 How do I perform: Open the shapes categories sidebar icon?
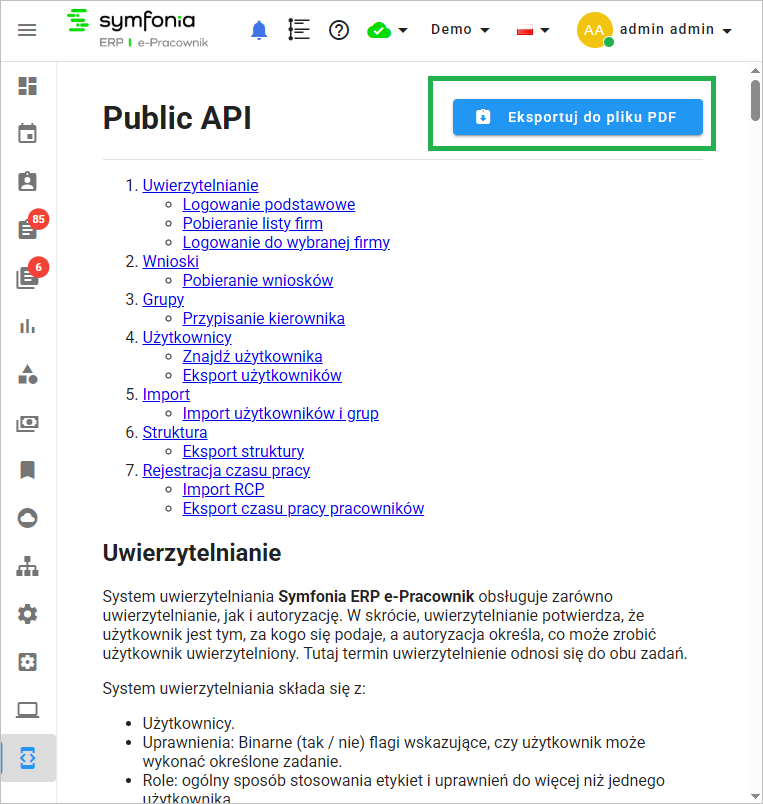click(x=28, y=374)
